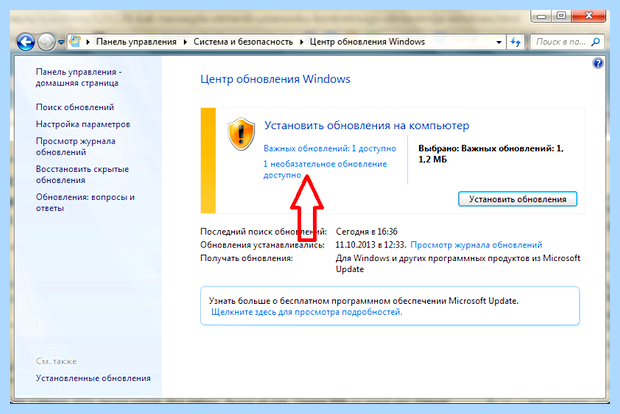Image resolution: width=620 pixels, height=414 pixels.
Task: Open the recent pages dropdown arrow
Action: pos(61,42)
